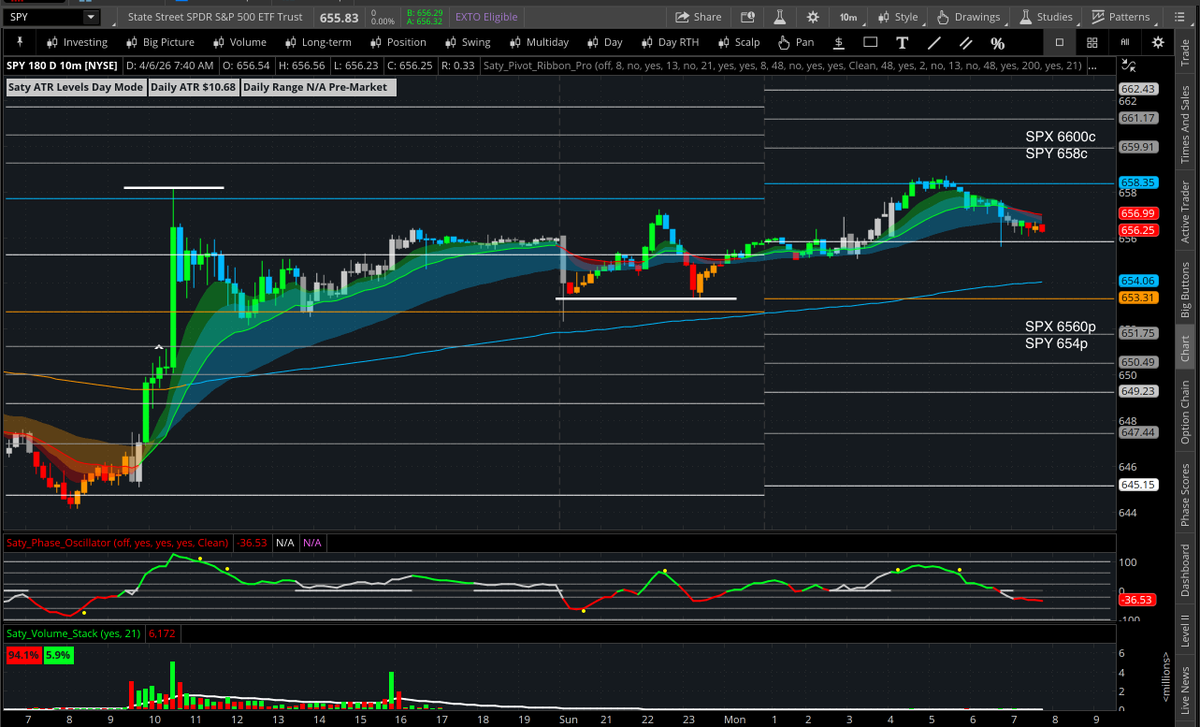Switch to single chart layout square
Screen dimensions: 1200x727
(x=1060, y=42)
